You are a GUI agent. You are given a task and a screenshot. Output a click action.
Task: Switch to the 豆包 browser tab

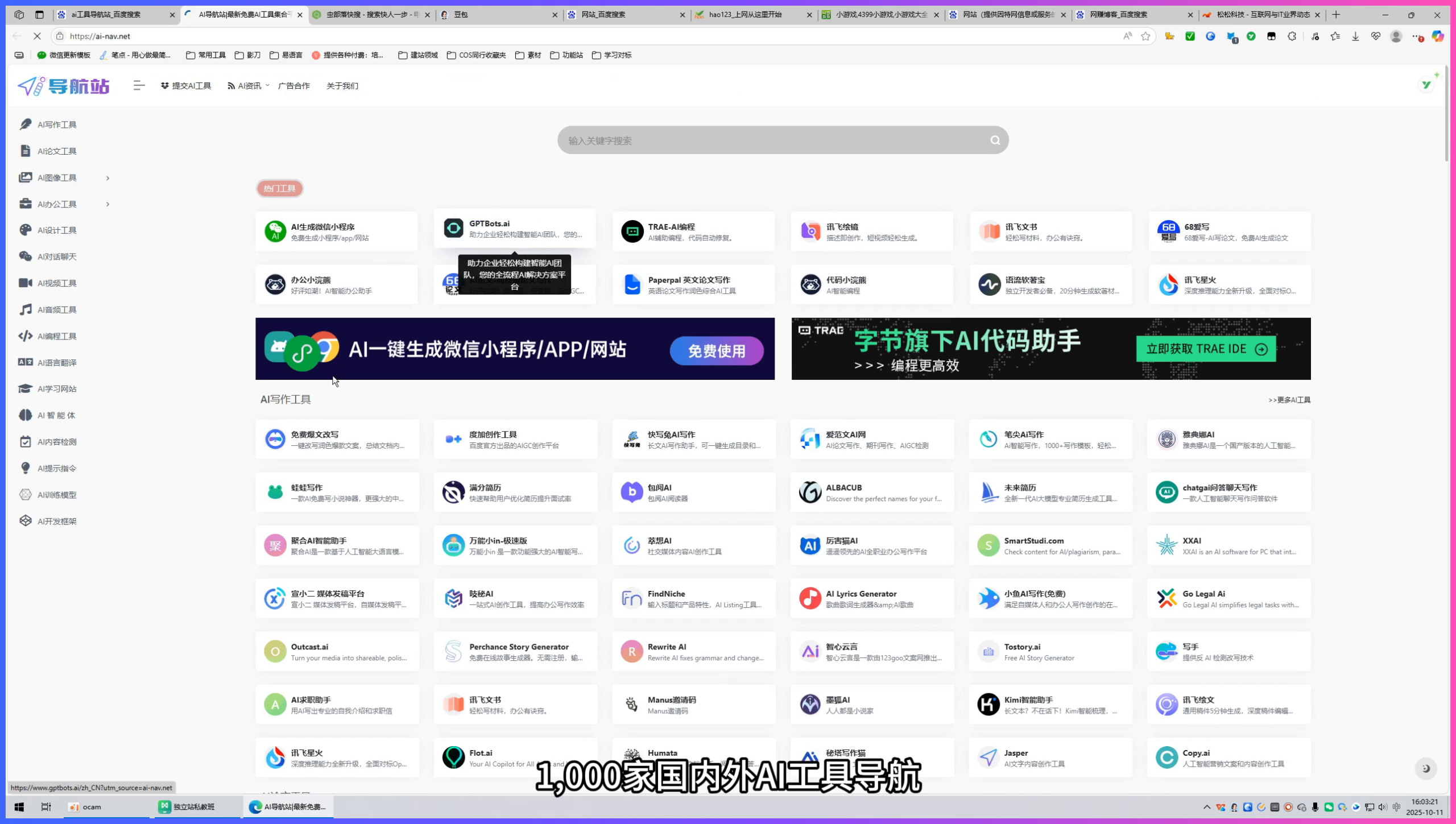coord(499,15)
